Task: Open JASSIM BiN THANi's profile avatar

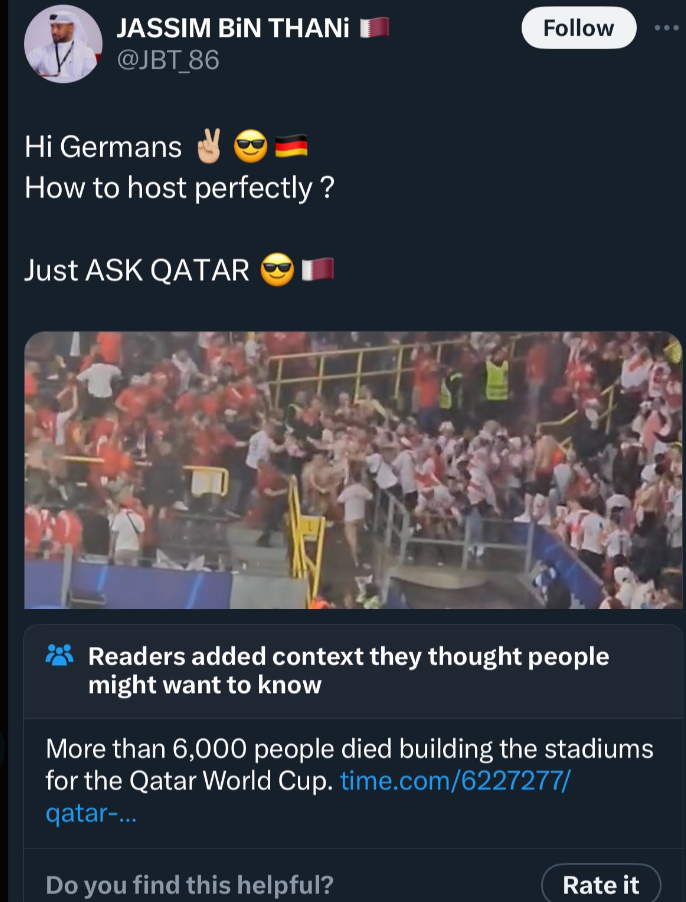Action: [x=62, y=44]
